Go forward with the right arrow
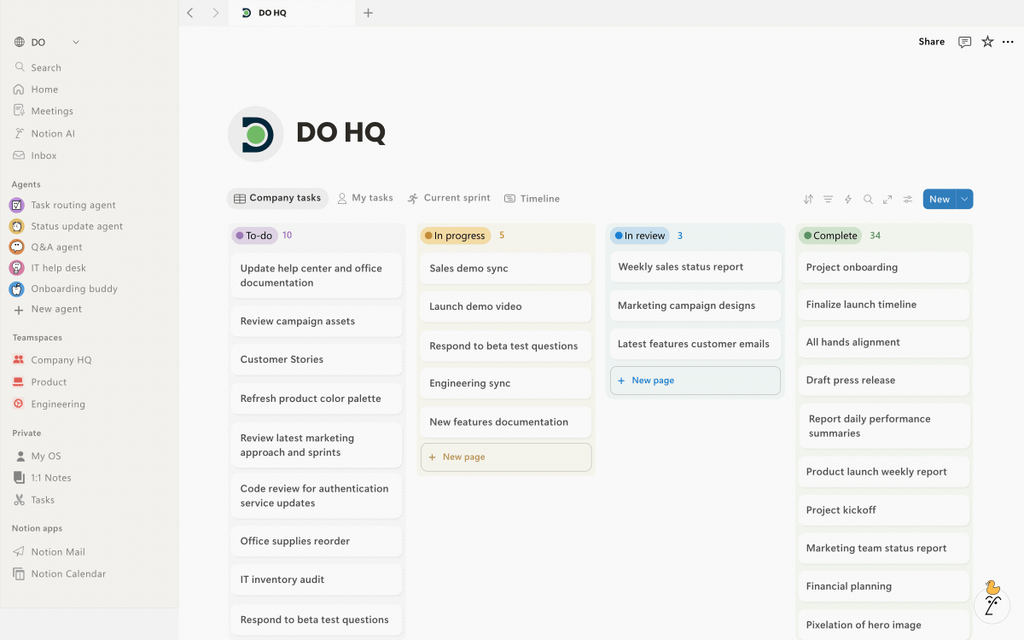Viewport: 1024px width, 640px height. tap(216, 13)
